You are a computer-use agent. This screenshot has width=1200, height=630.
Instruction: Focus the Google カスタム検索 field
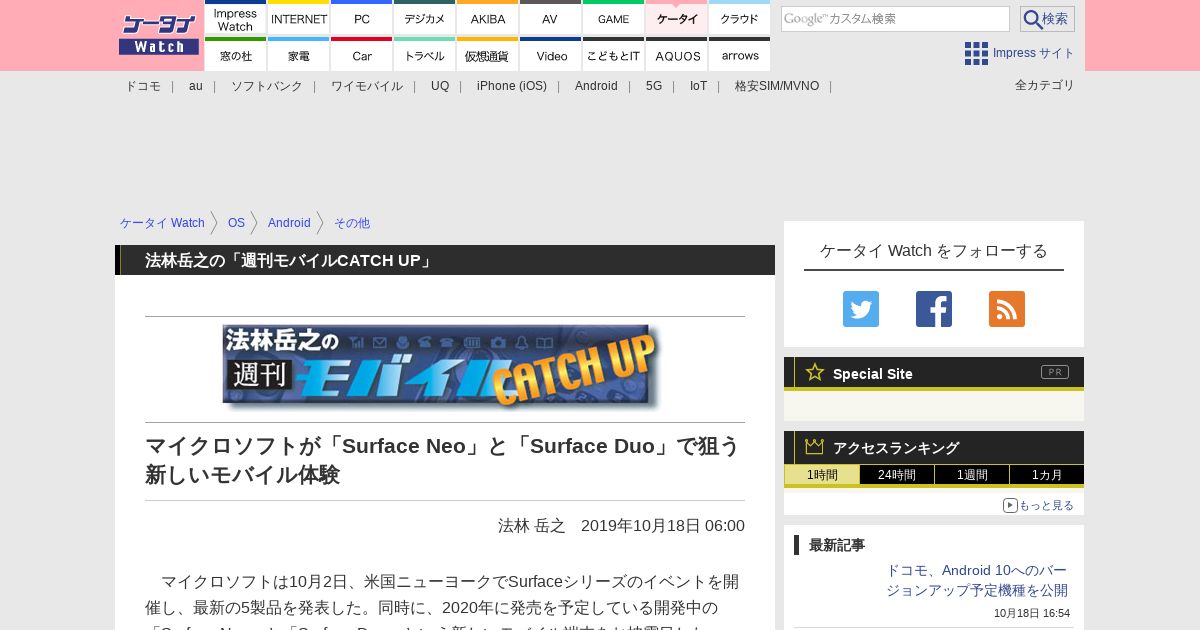895,19
